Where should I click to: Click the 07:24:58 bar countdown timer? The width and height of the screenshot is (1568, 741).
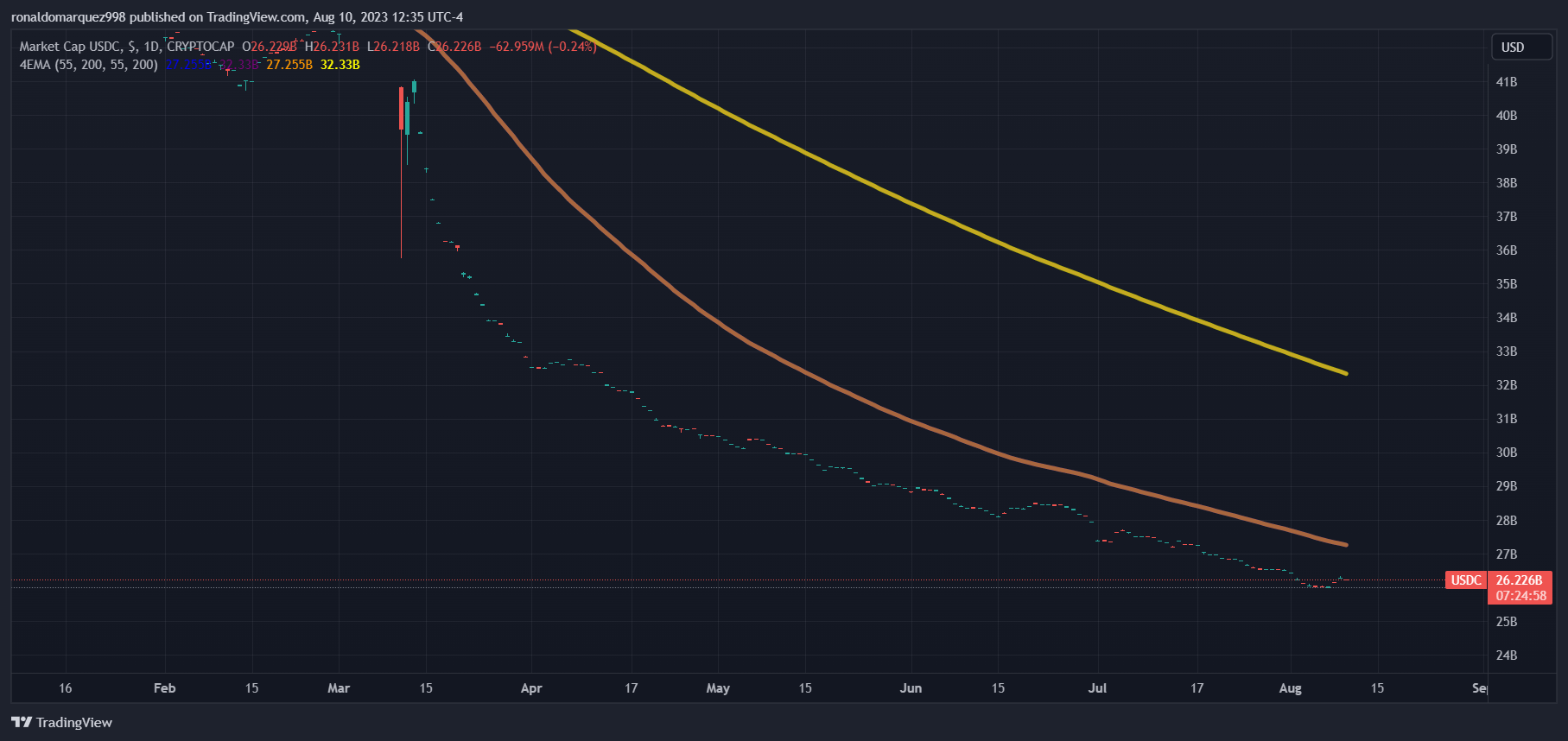tap(1520, 596)
